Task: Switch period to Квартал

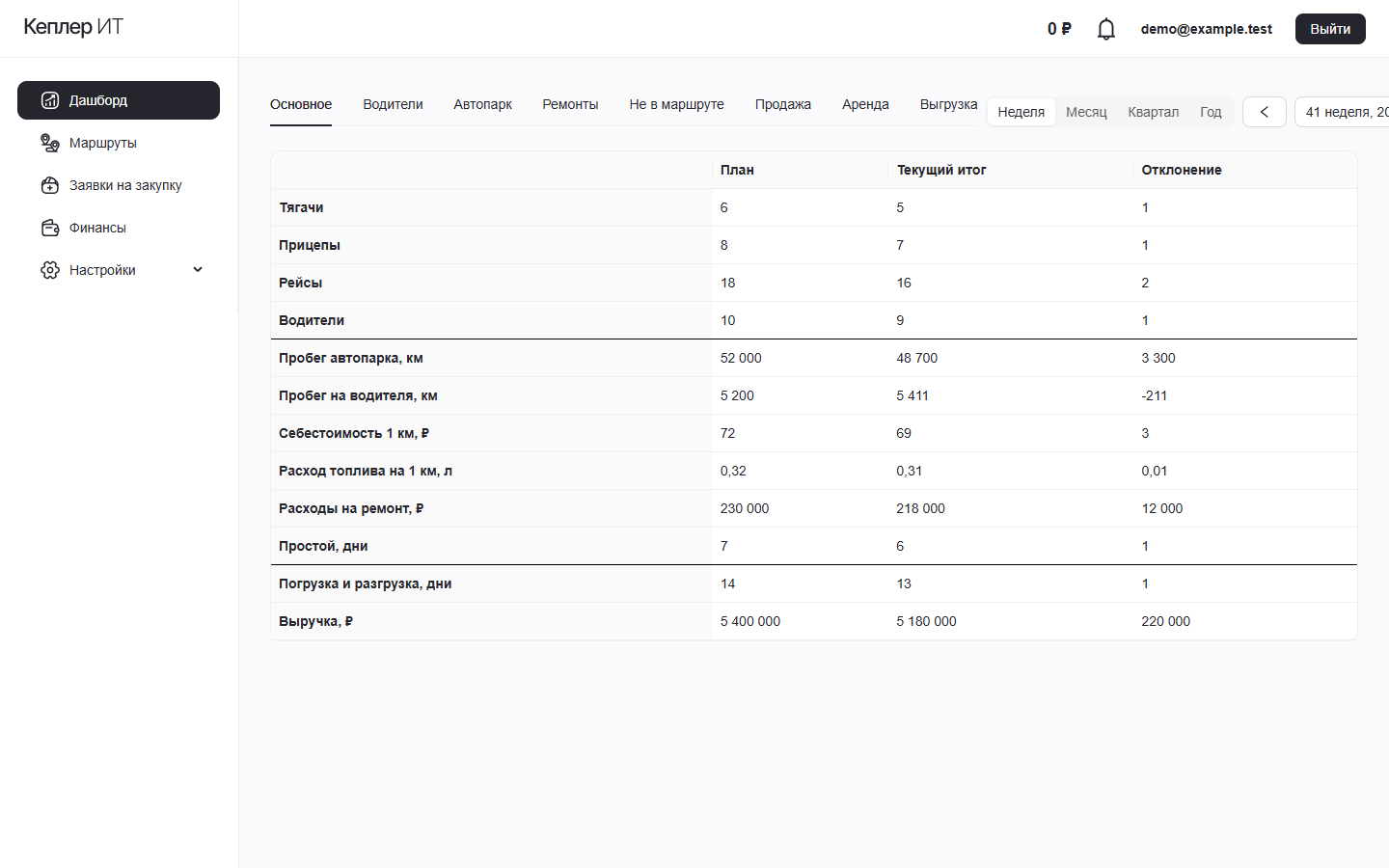Action: pos(1154,112)
